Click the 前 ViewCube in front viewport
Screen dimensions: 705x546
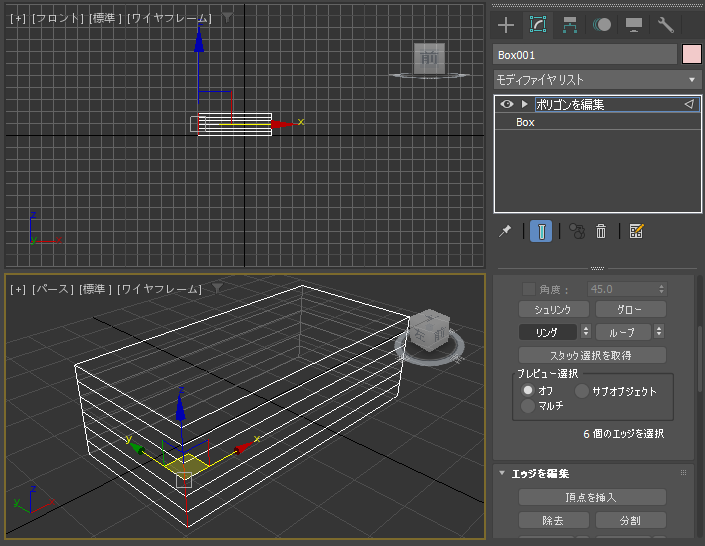(429, 58)
